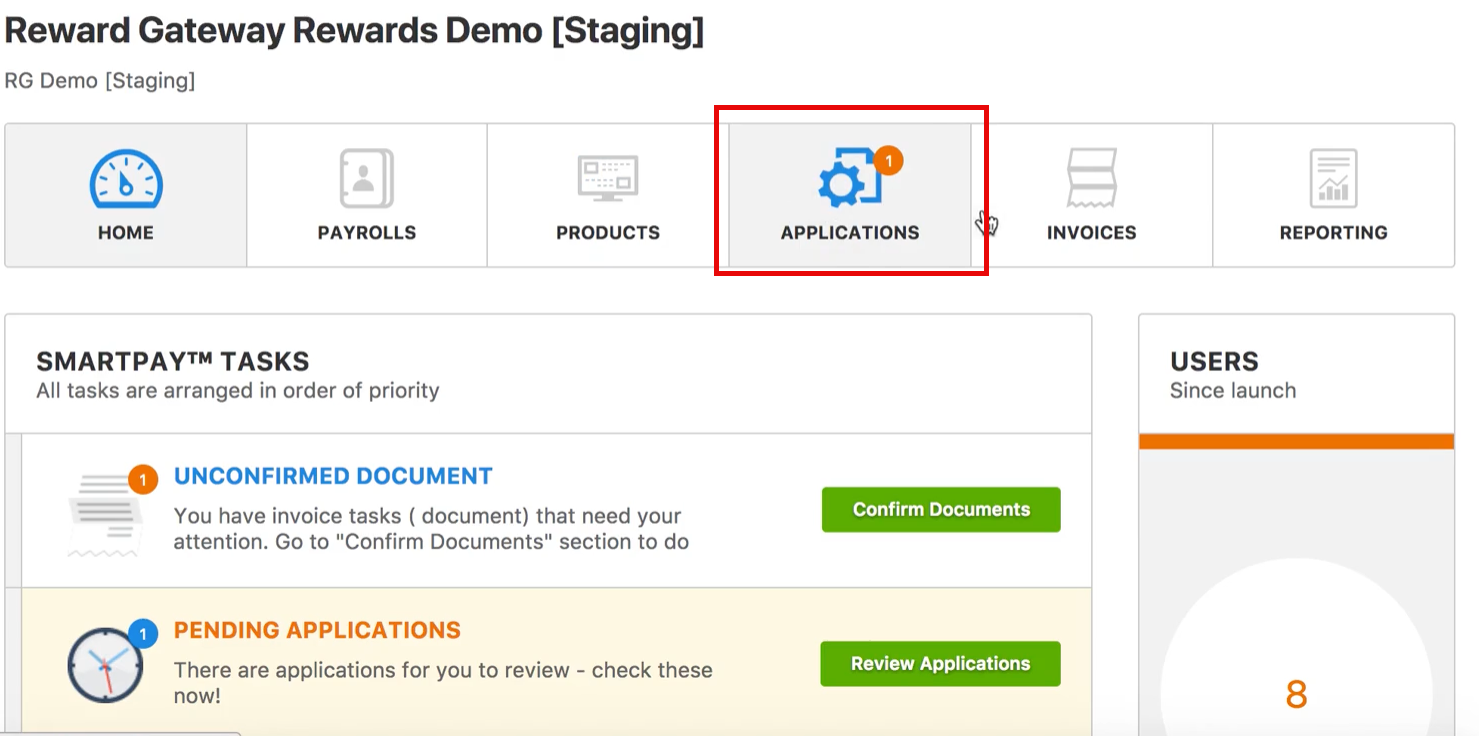This screenshot has width=1479, height=736.
Task: Select the Home speedometer icon
Action: [x=124, y=176]
